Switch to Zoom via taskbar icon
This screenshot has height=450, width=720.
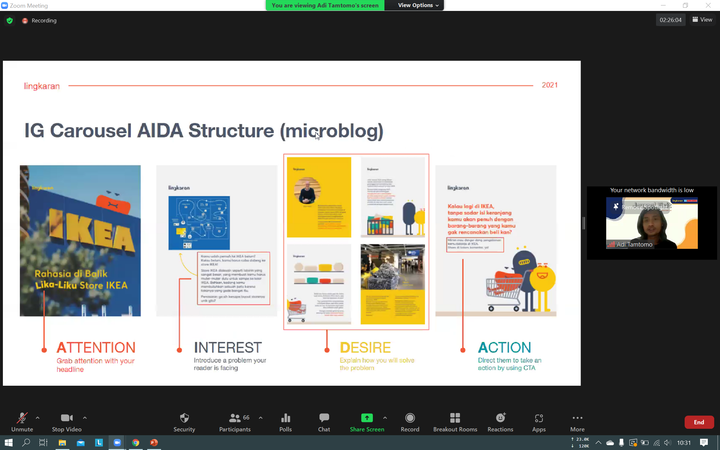117,443
